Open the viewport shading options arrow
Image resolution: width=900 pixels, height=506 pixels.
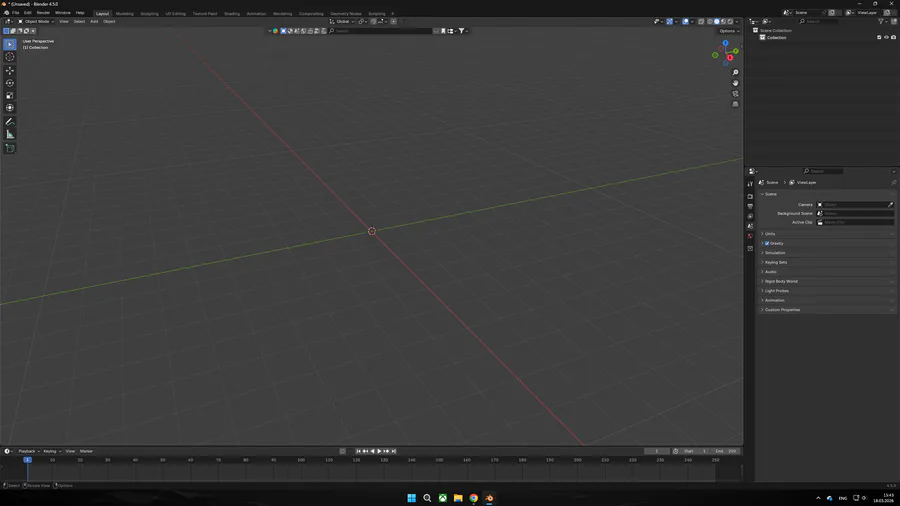737,22
